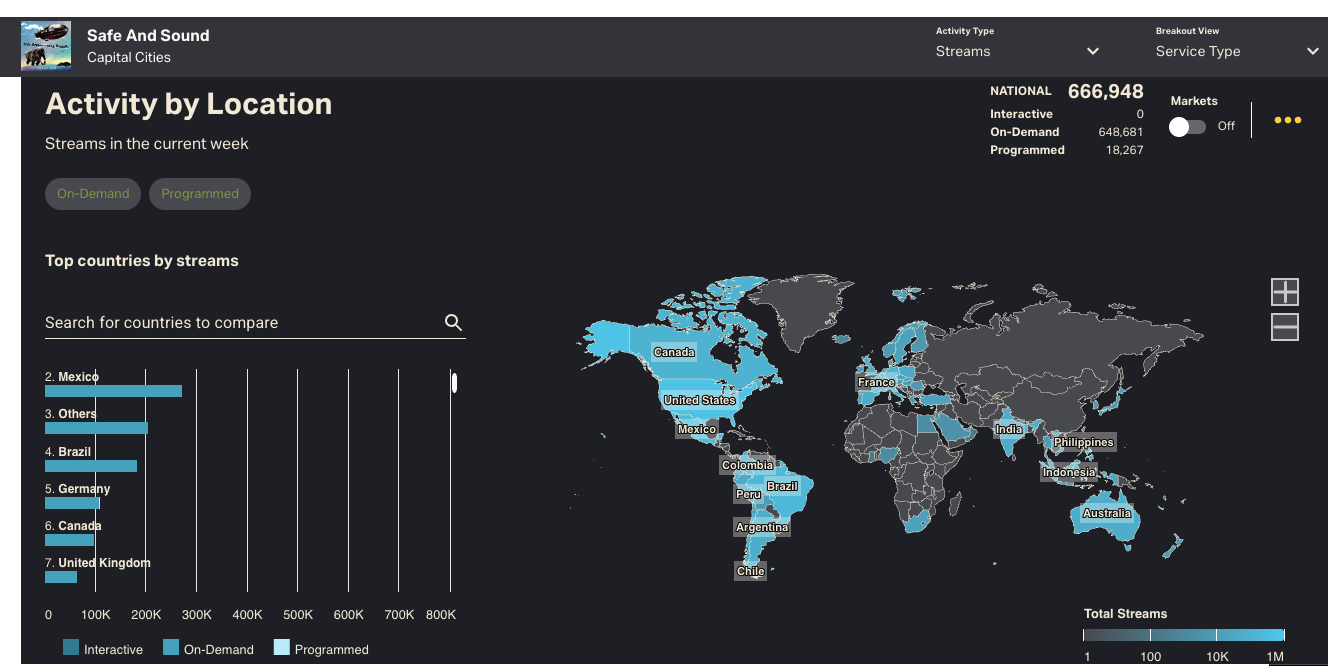Screen dimensions: 1328x670
Task: Click Mexico in the top countries list
Action: [78, 377]
